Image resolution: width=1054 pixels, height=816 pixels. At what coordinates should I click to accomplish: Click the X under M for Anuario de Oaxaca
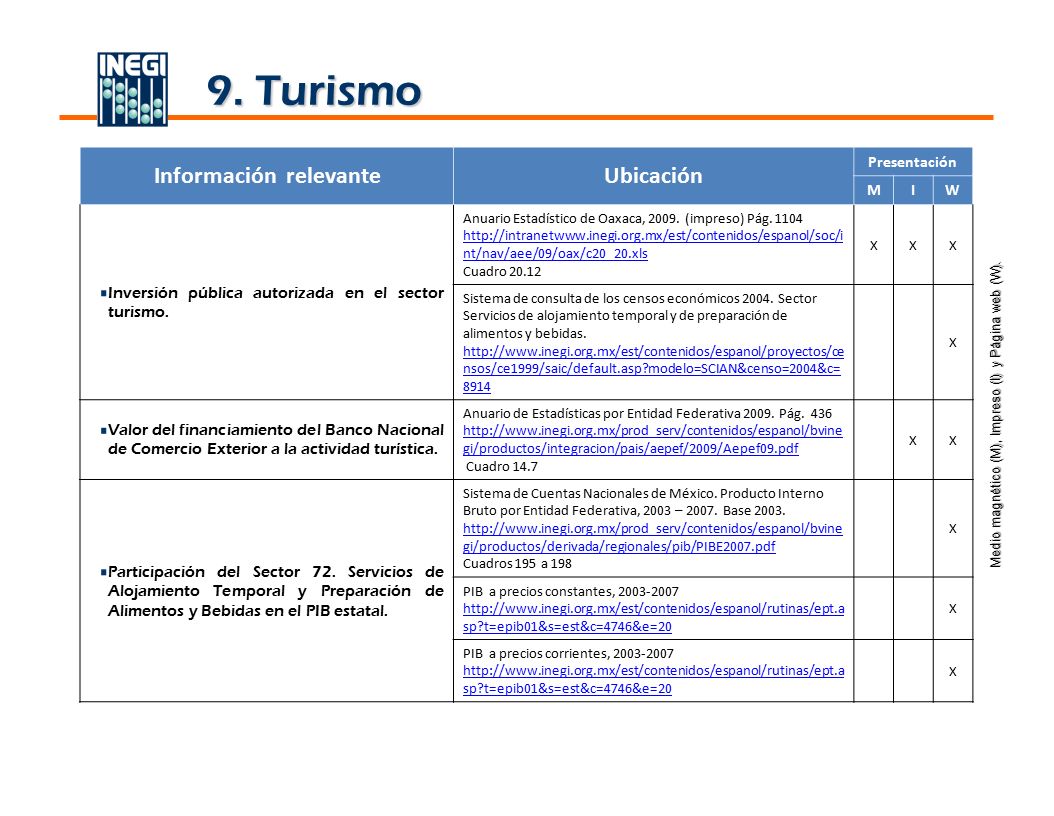(873, 246)
